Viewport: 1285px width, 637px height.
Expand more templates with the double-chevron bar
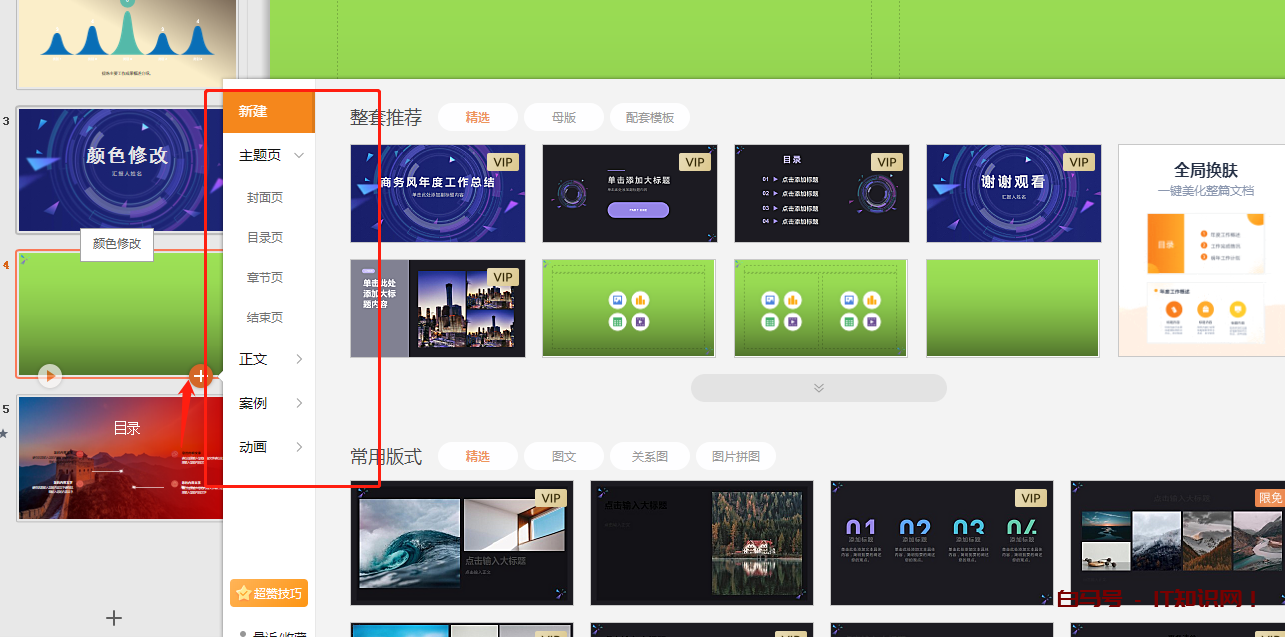[x=818, y=388]
